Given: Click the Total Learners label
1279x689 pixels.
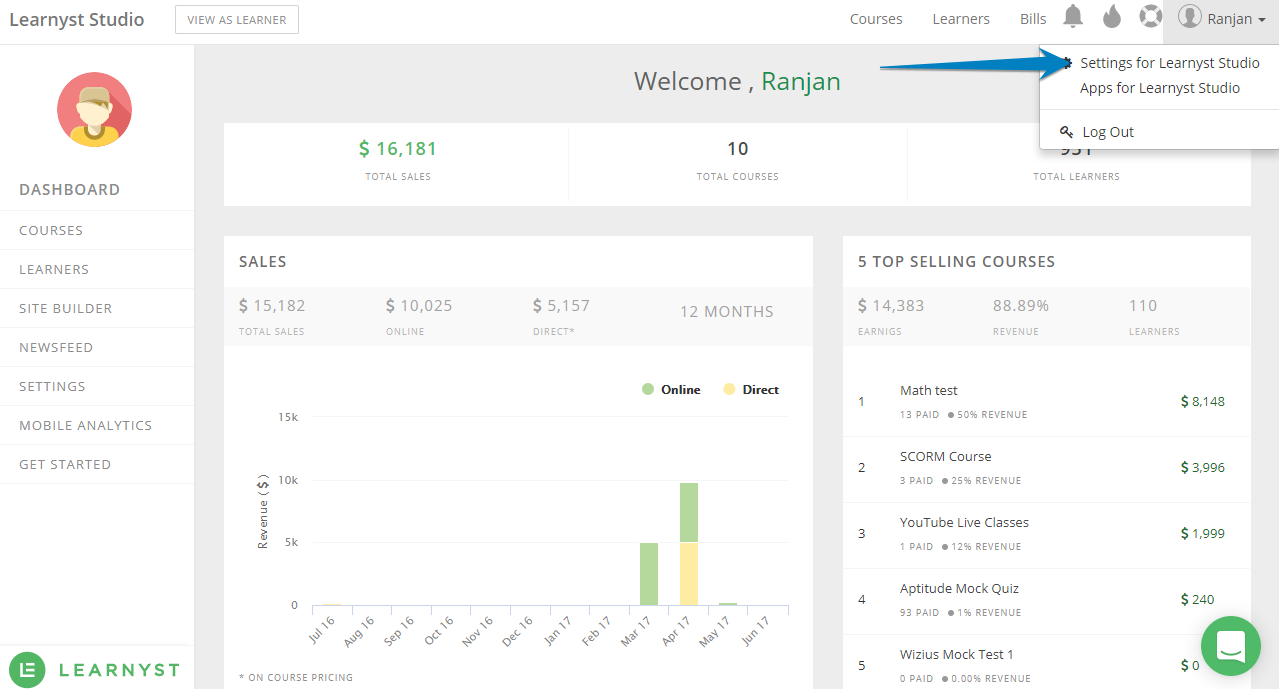Looking at the screenshot, I should pyautogui.click(x=1076, y=177).
